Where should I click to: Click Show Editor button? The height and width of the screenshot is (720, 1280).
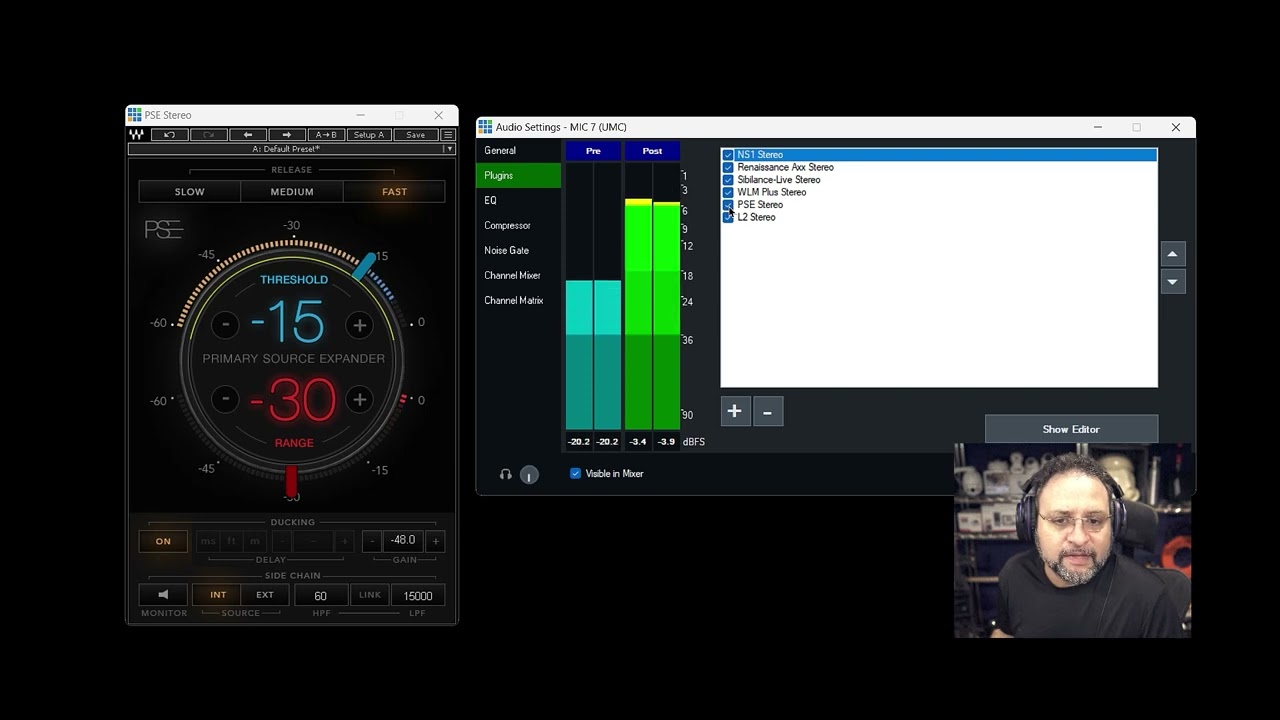(1071, 429)
